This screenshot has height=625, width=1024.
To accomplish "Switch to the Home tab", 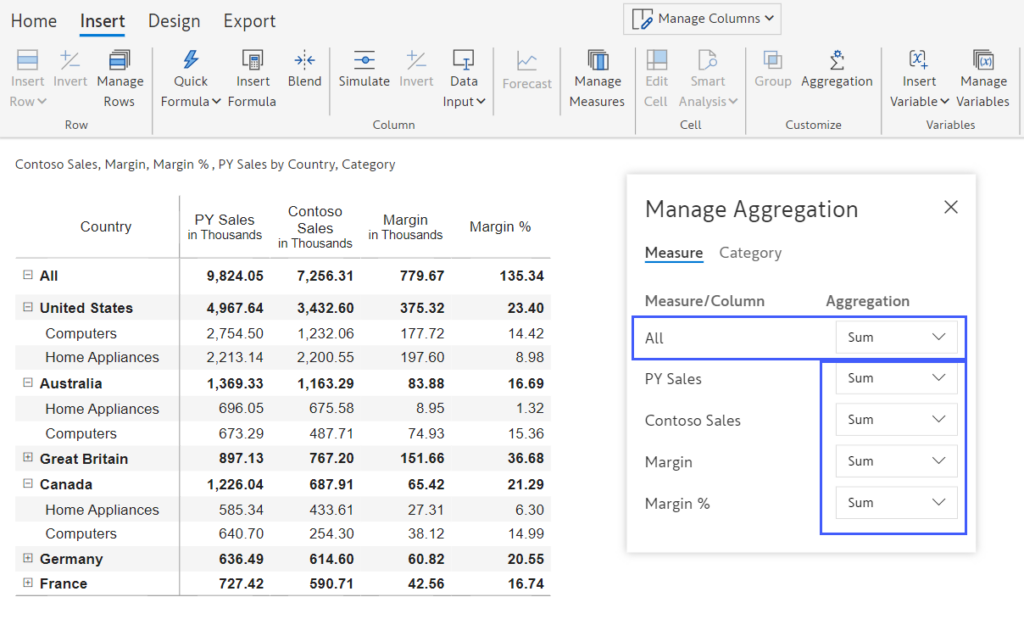I will (x=34, y=21).
